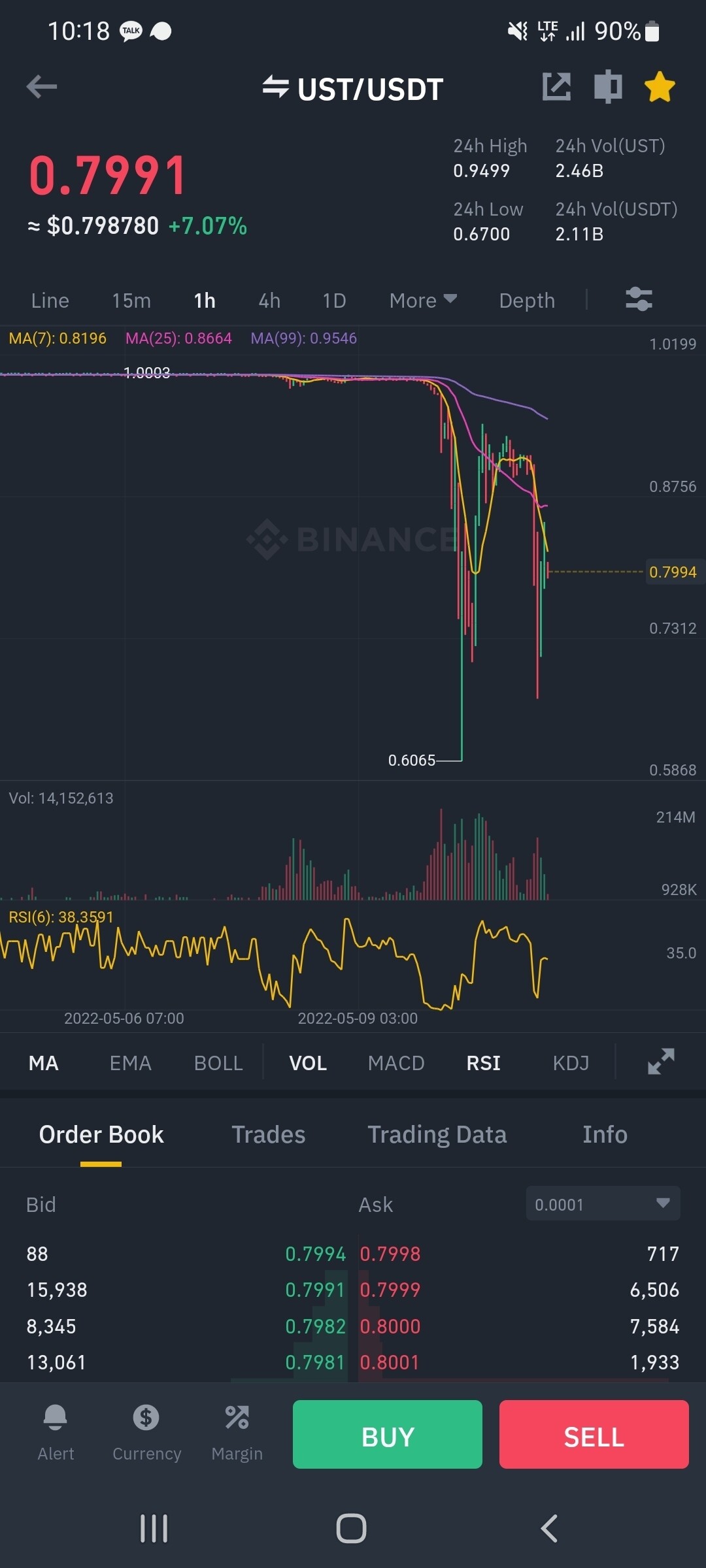Open chart settings sliders icon
Viewport: 706px width, 1568px height.
(x=639, y=299)
